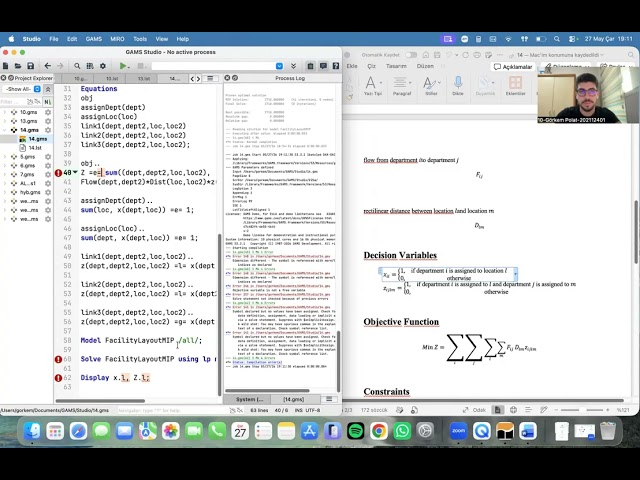Screen dimensions: 640x480
Task: Open Spotify from the Dock
Action: pos(356,431)
